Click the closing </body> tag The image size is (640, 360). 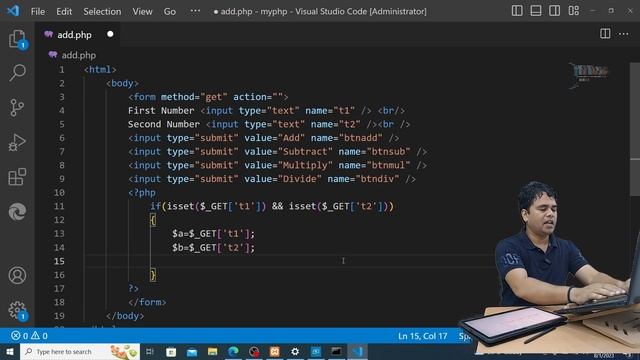click(125, 316)
